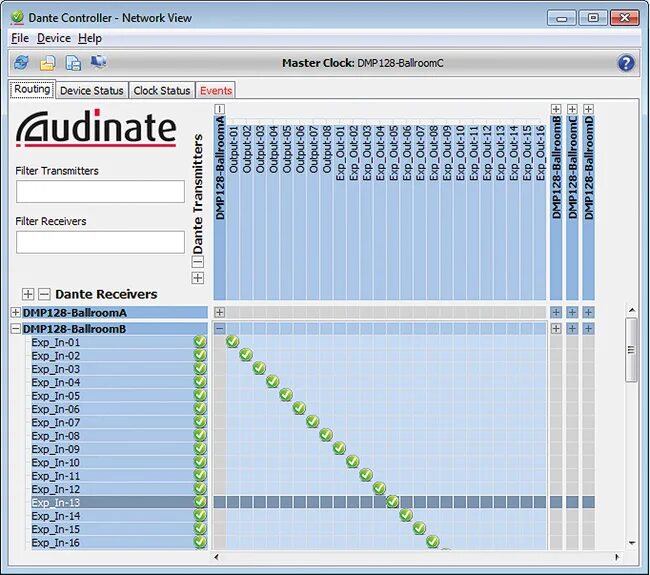650x575 pixels.
Task: Click the Dante Controller title bar app icon
Action: [x=17, y=17]
